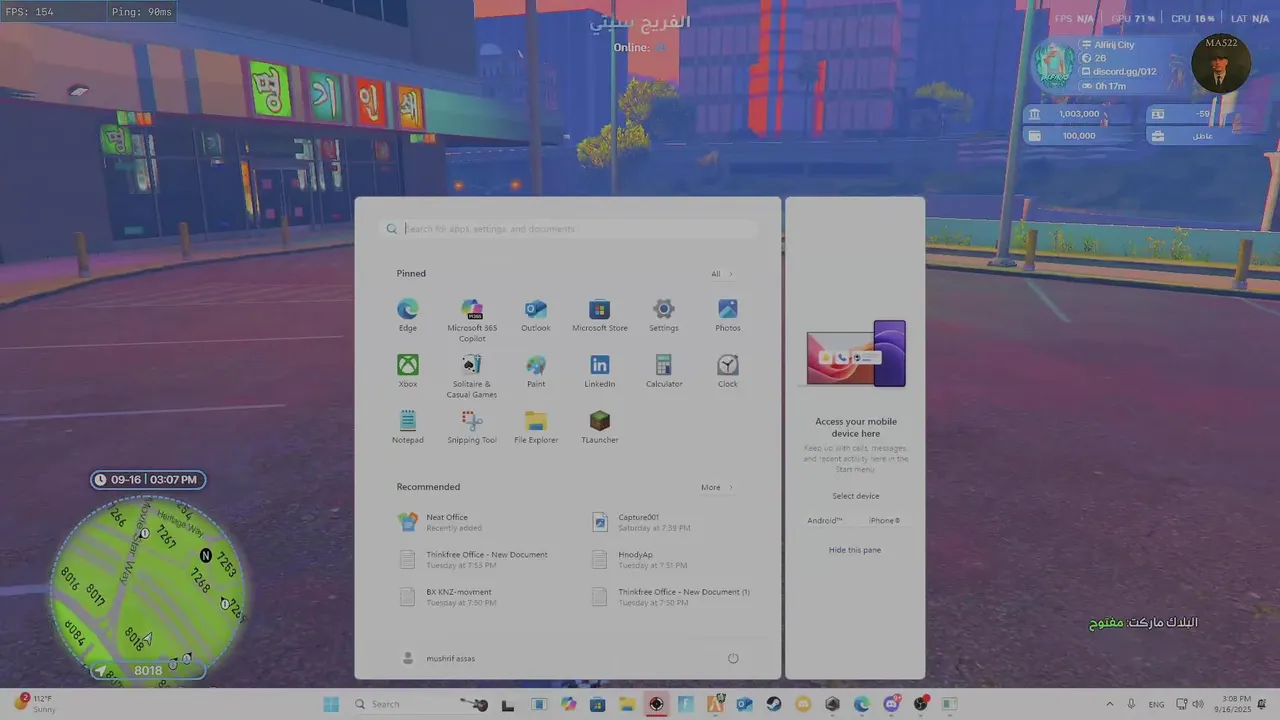Open Discord from the taskbar

point(891,704)
